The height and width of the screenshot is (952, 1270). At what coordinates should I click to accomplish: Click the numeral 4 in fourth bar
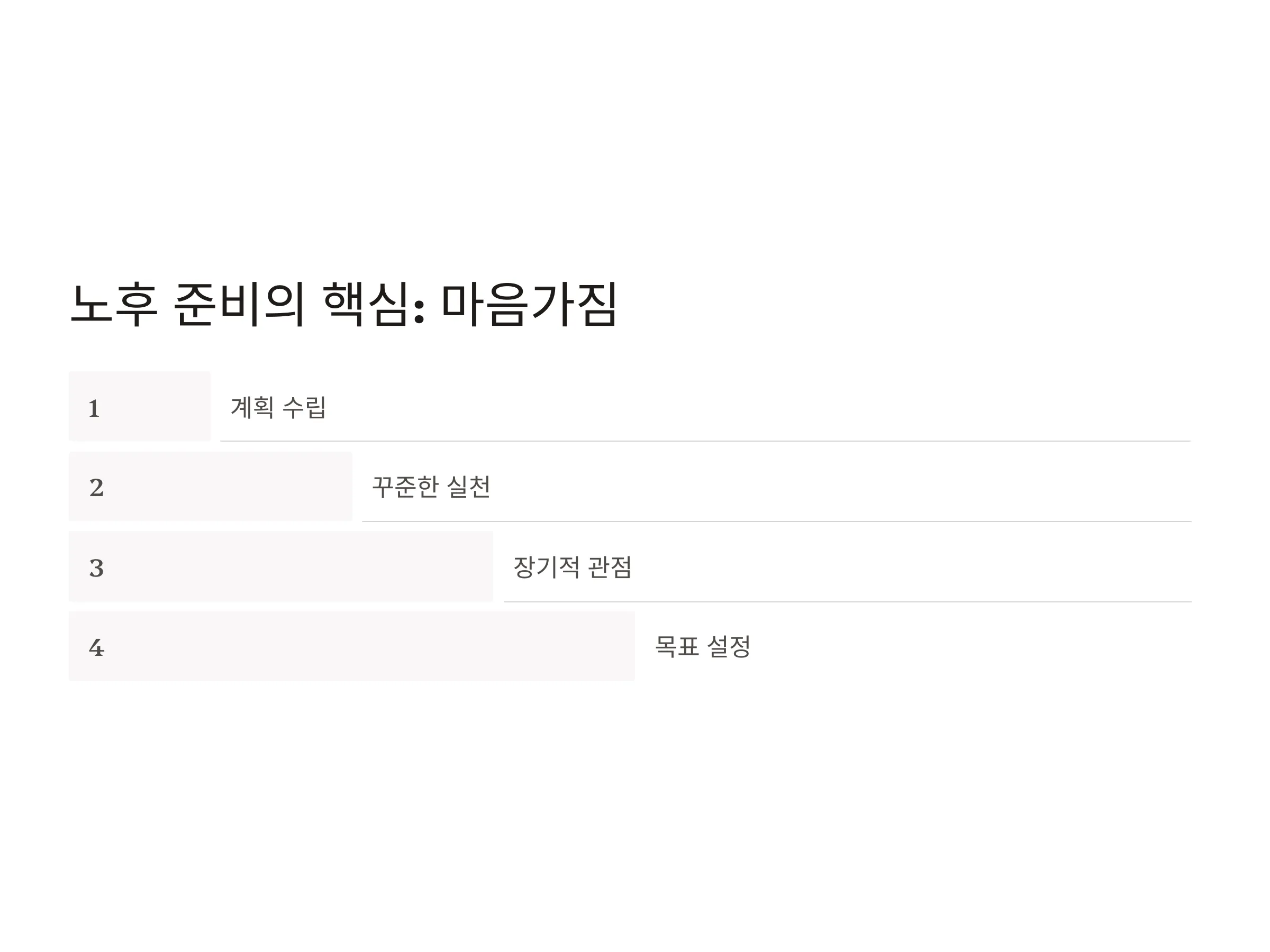pyautogui.click(x=96, y=648)
